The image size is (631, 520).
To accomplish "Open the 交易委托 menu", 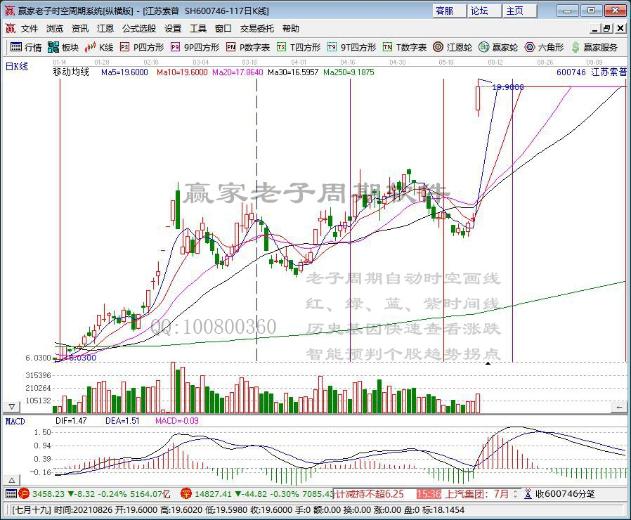I will (x=257, y=28).
